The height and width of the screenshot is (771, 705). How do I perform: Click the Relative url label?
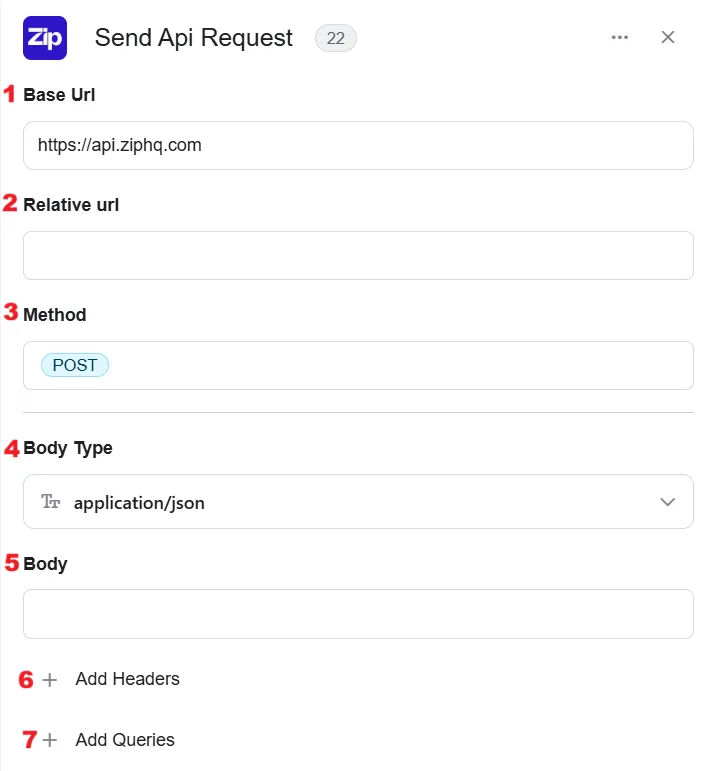(x=71, y=205)
